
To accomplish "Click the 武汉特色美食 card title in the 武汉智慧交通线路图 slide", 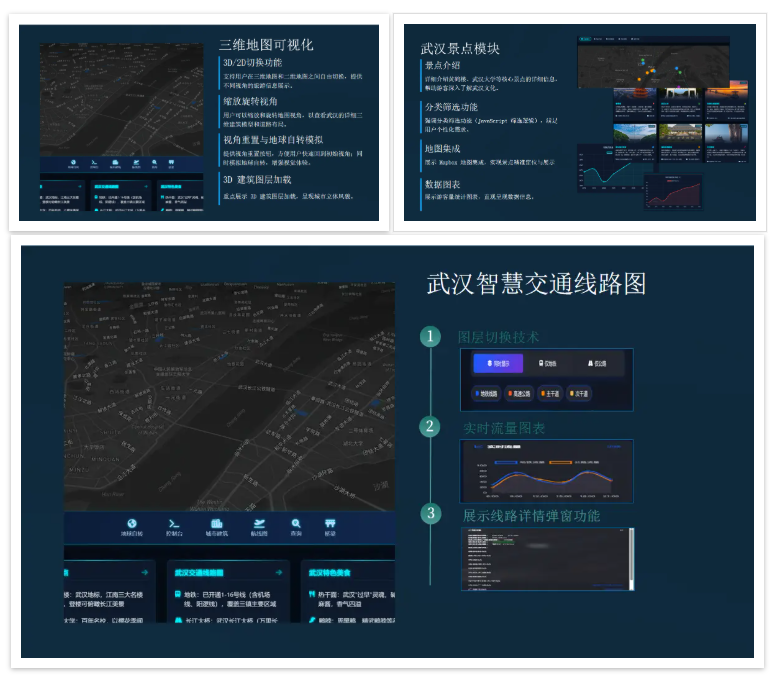I will point(330,572).
